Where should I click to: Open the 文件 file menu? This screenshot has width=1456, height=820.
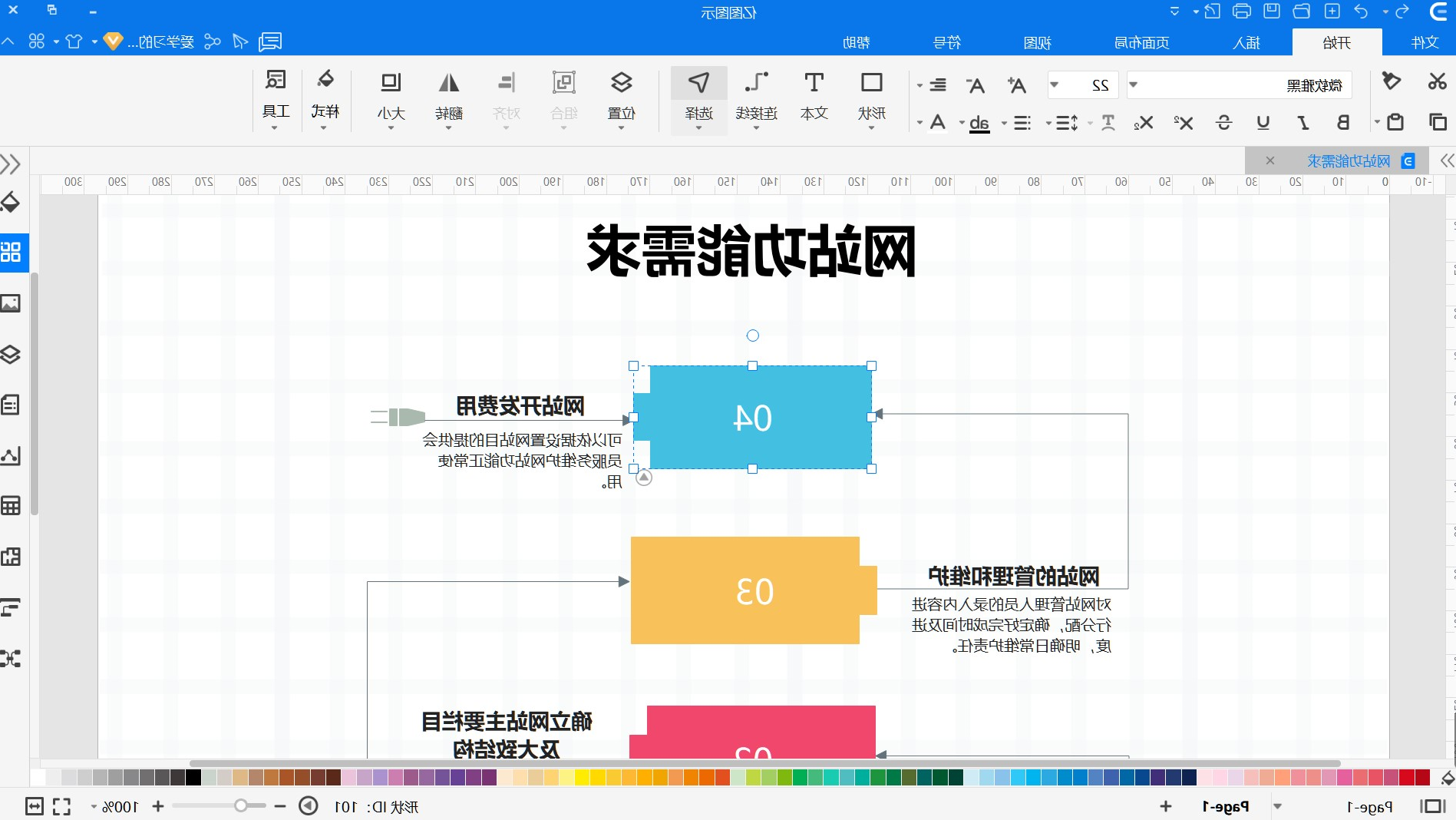pyautogui.click(x=1425, y=42)
